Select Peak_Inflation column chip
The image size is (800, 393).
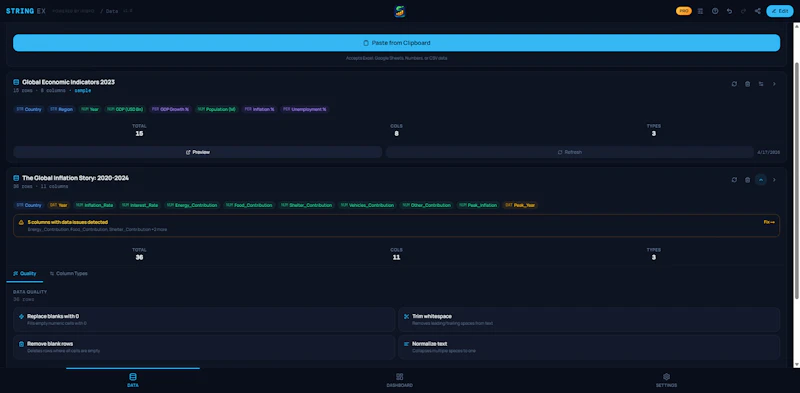point(478,205)
